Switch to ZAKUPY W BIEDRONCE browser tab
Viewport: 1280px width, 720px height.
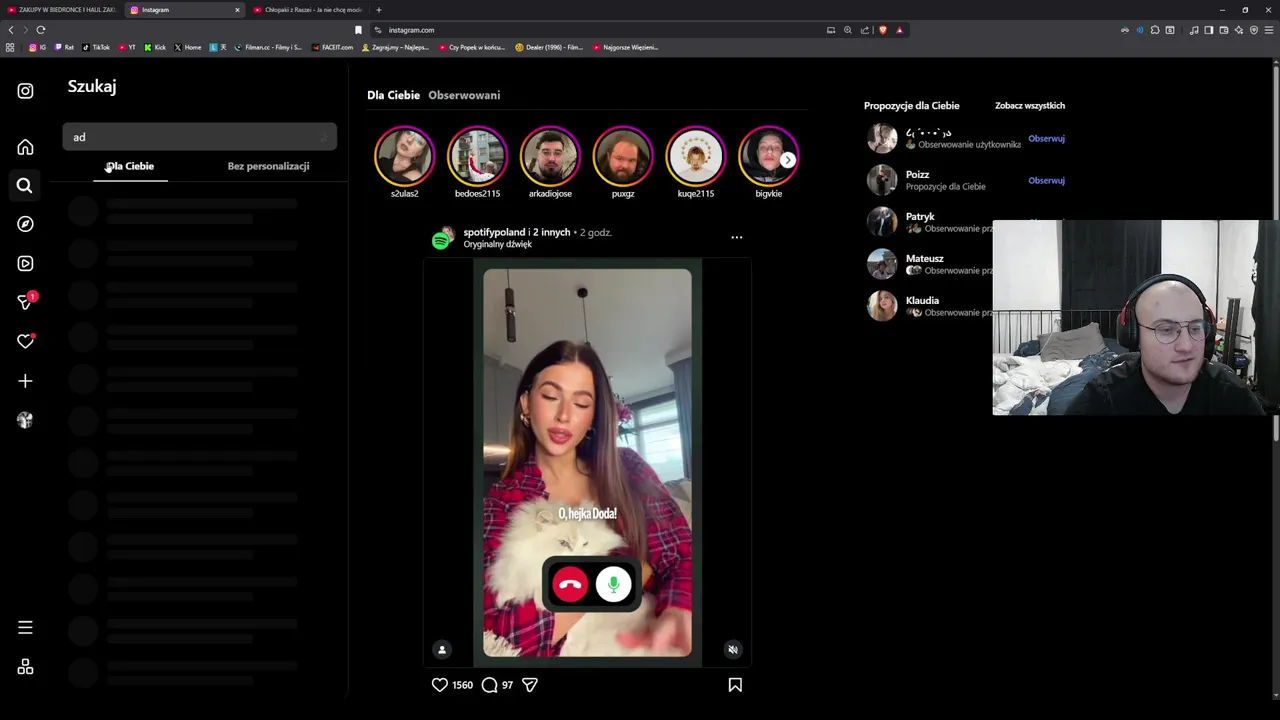(x=62, y=10)
